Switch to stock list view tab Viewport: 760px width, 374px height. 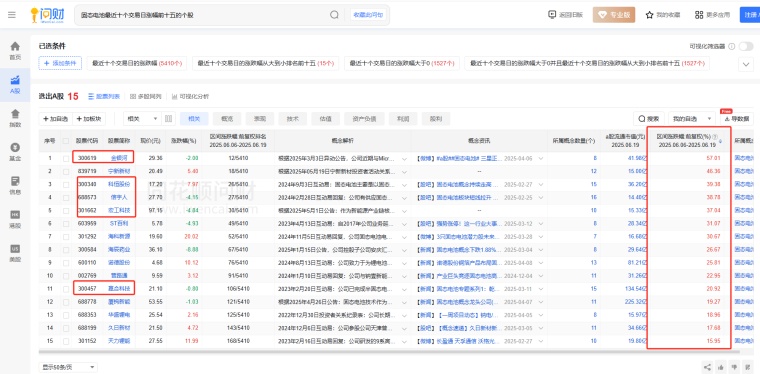click(x=104, y=96)
